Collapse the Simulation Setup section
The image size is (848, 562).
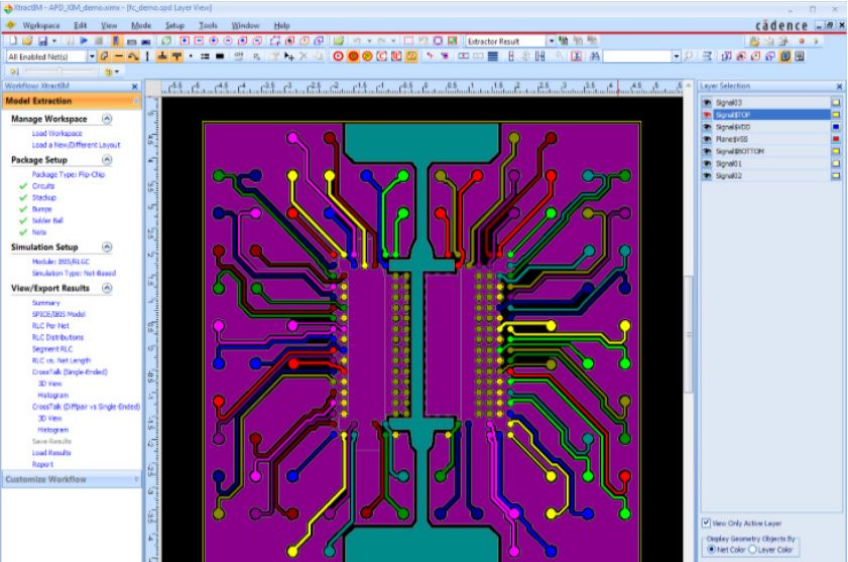[x=107, y=247]
